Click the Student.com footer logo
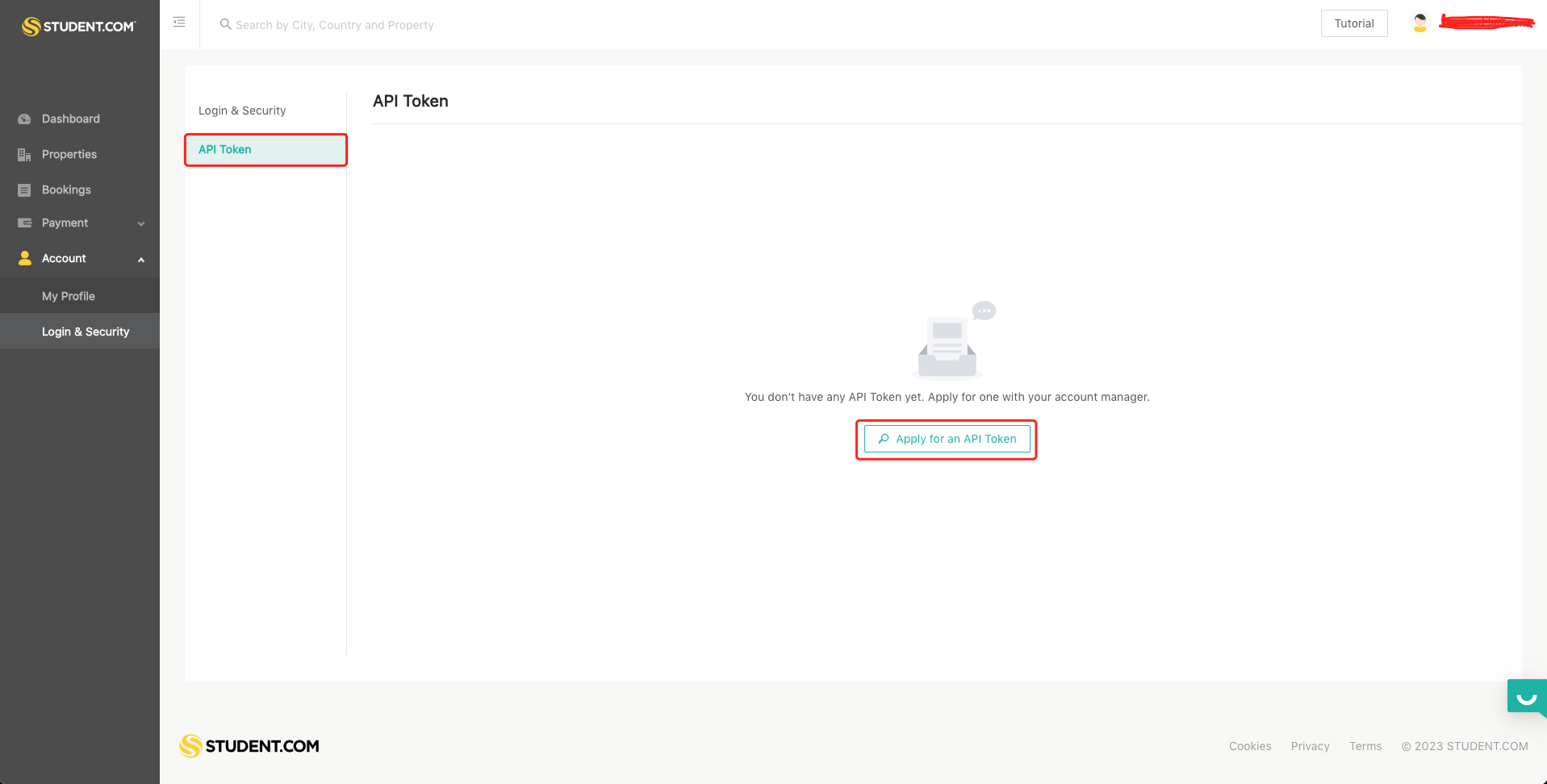 click(249, 746)
